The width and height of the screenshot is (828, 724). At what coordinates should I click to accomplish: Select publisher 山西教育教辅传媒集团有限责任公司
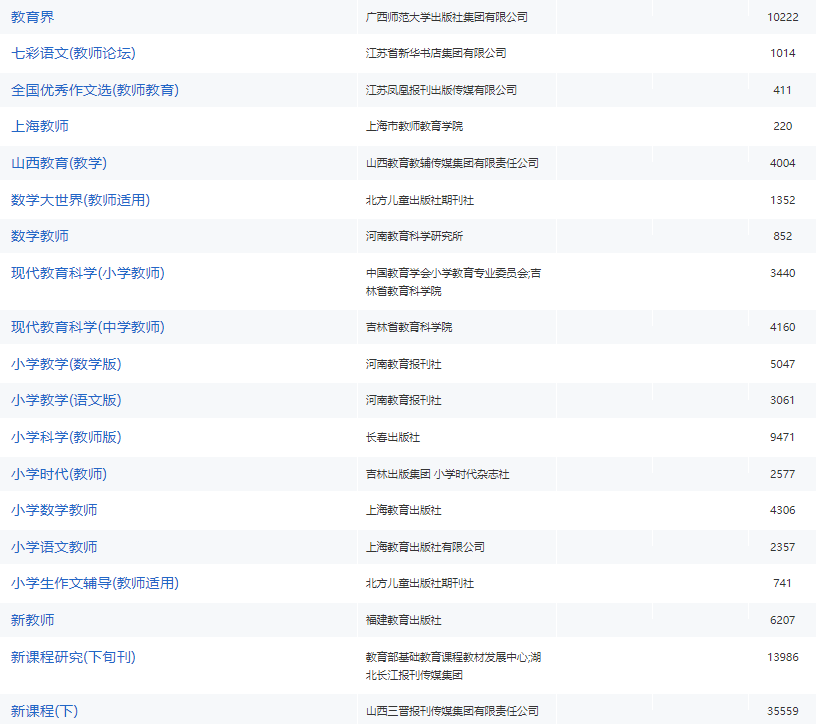coord(453,163)
